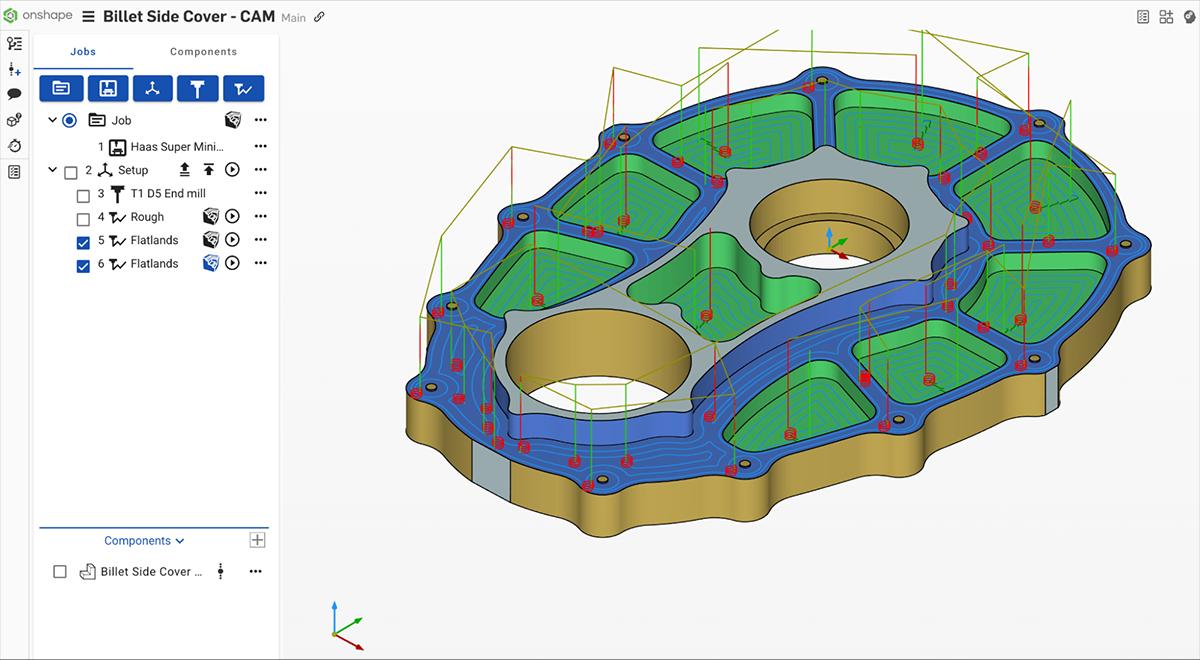Click the add component plus button
Viewport: 1200px width, 660px height.
click(257, 539)
